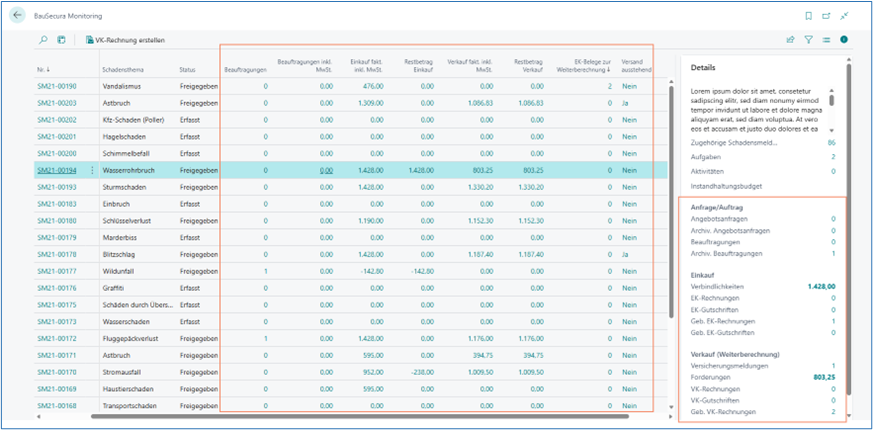Click the back arrow button
The width and height of the screenshot is (873, 430).
coord(18,16)
